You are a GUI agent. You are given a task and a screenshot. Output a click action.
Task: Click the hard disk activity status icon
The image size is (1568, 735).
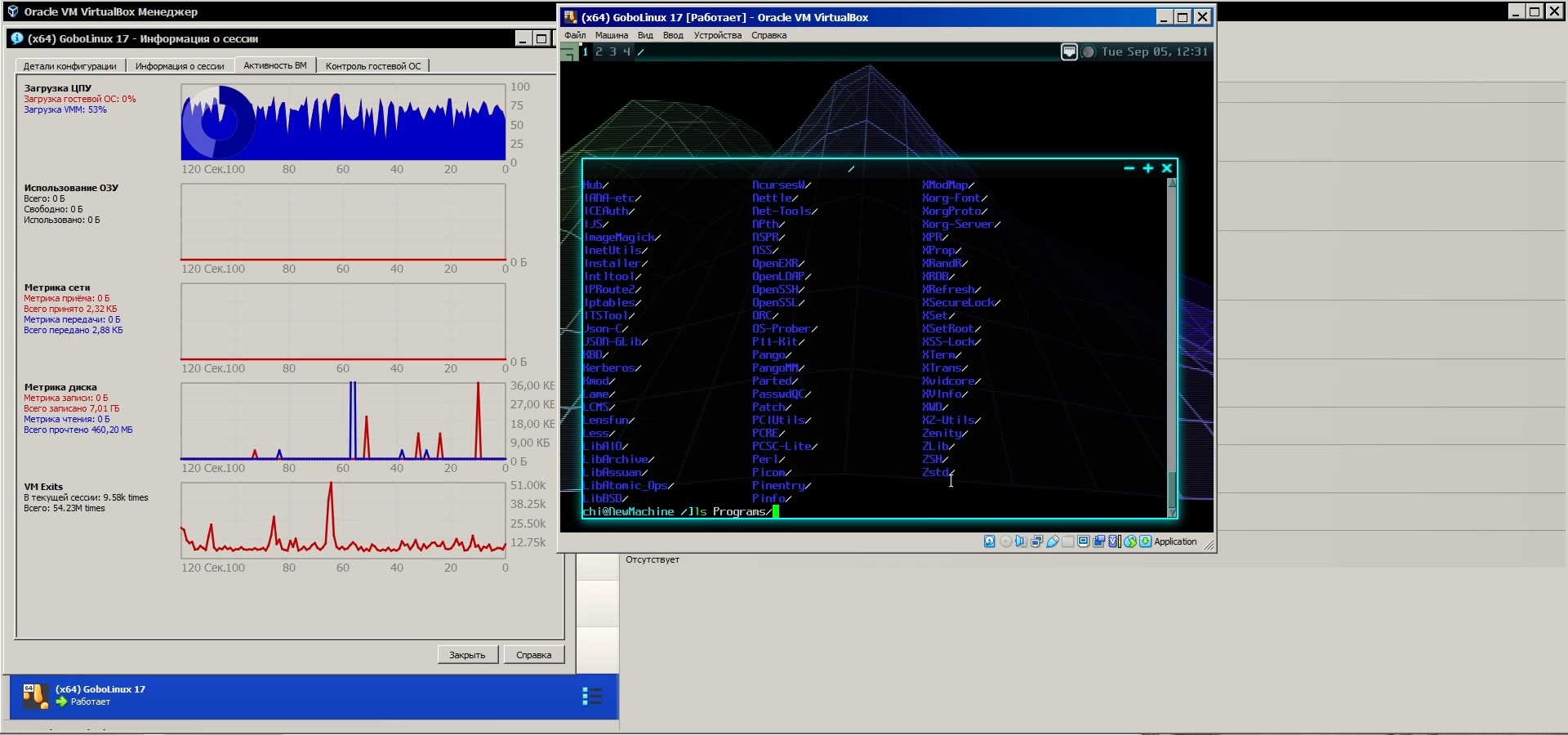point(989,541)
